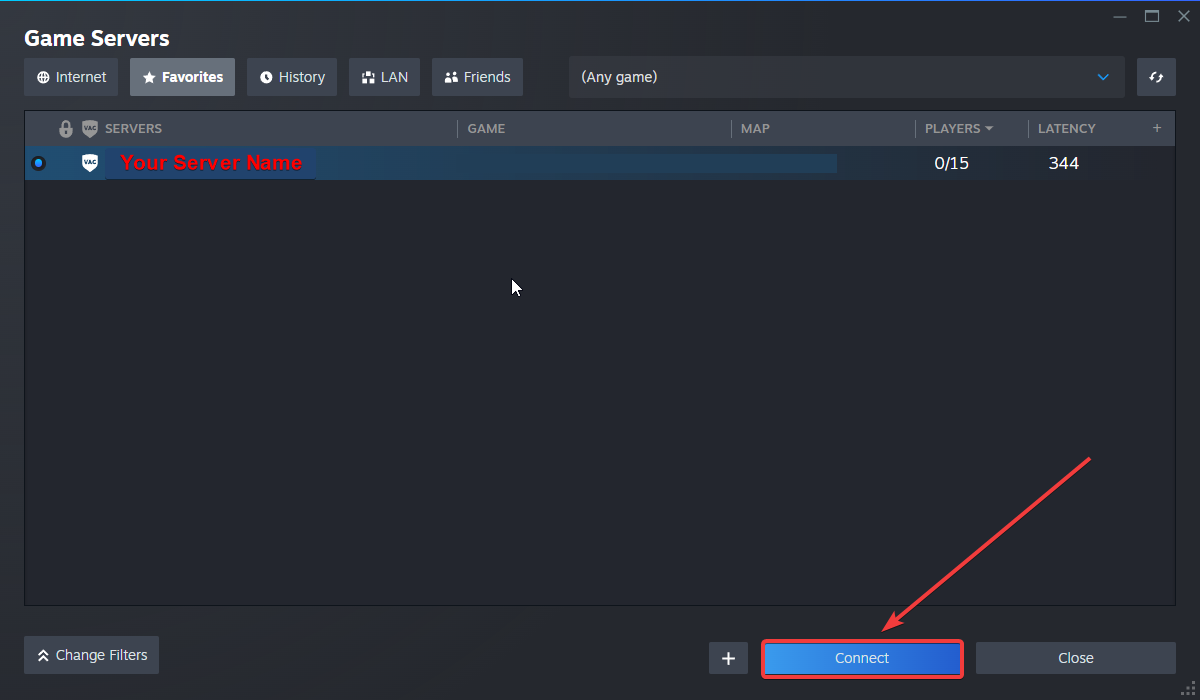This screenshot has height=700, width=1200.
Task: Click the refresh server list icon
Action: pos(1156,77)
